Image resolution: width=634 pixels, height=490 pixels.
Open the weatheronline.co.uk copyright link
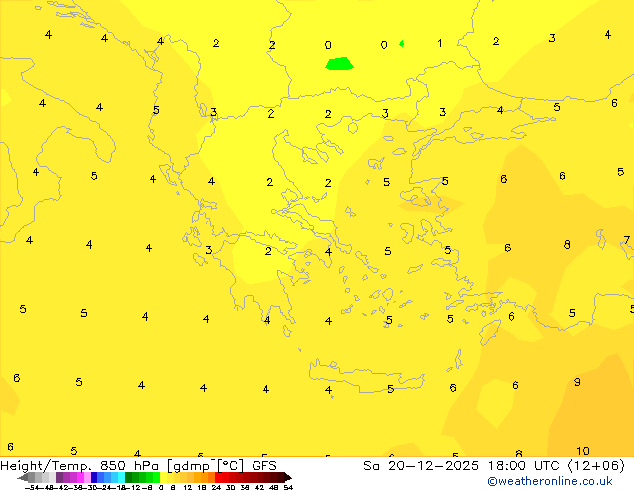549,481
